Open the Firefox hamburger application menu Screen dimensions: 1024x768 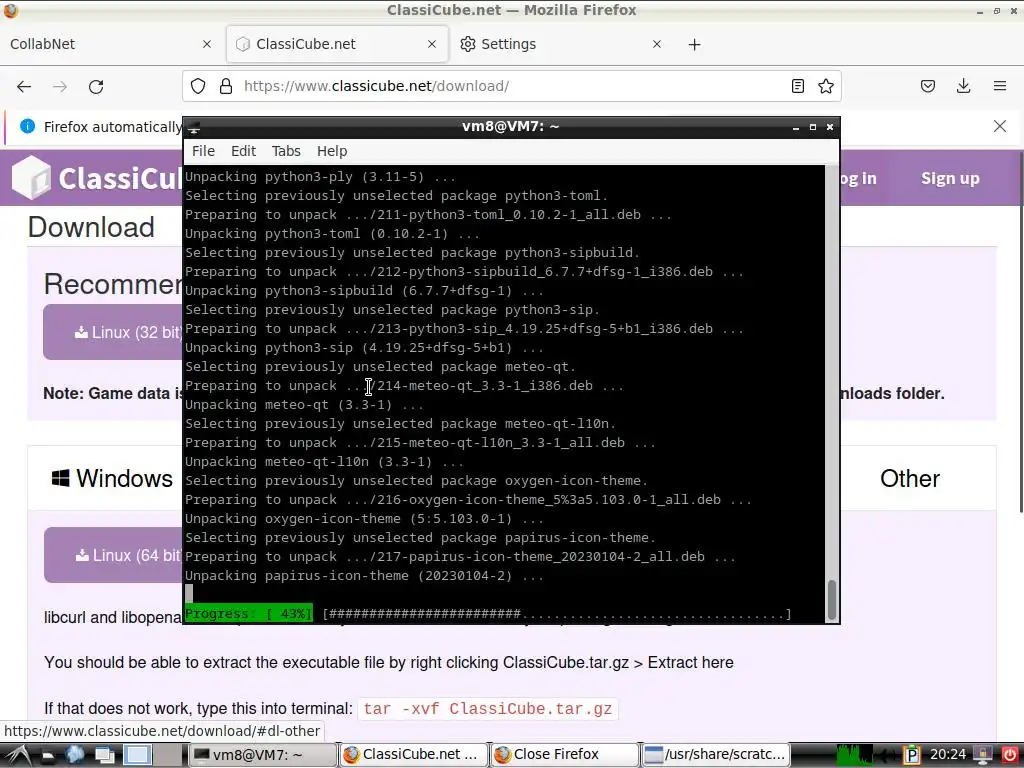click(1000, 86)
